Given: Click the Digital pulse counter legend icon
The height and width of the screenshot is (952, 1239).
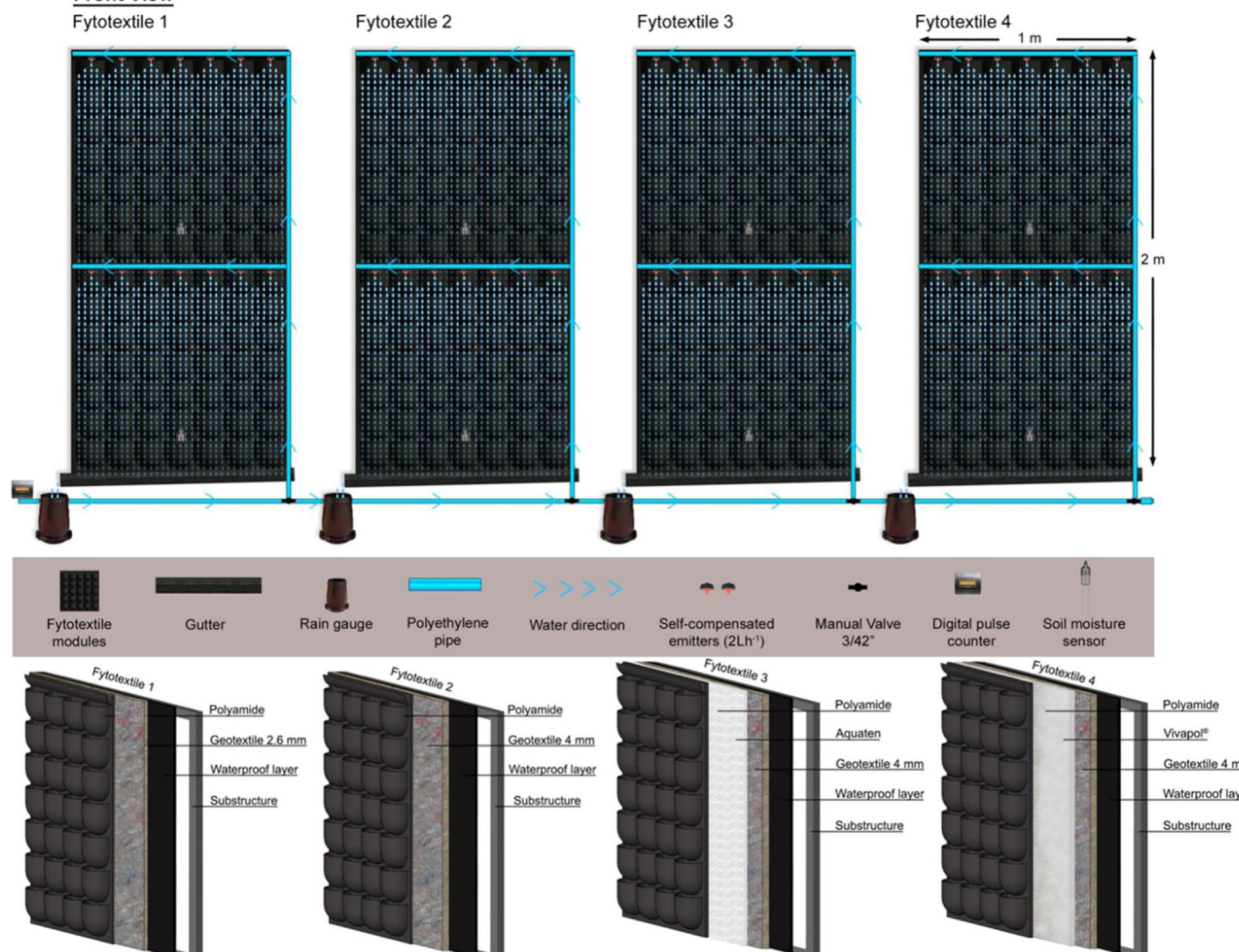Looking at the screenshot, I should [x=967, y=584].
